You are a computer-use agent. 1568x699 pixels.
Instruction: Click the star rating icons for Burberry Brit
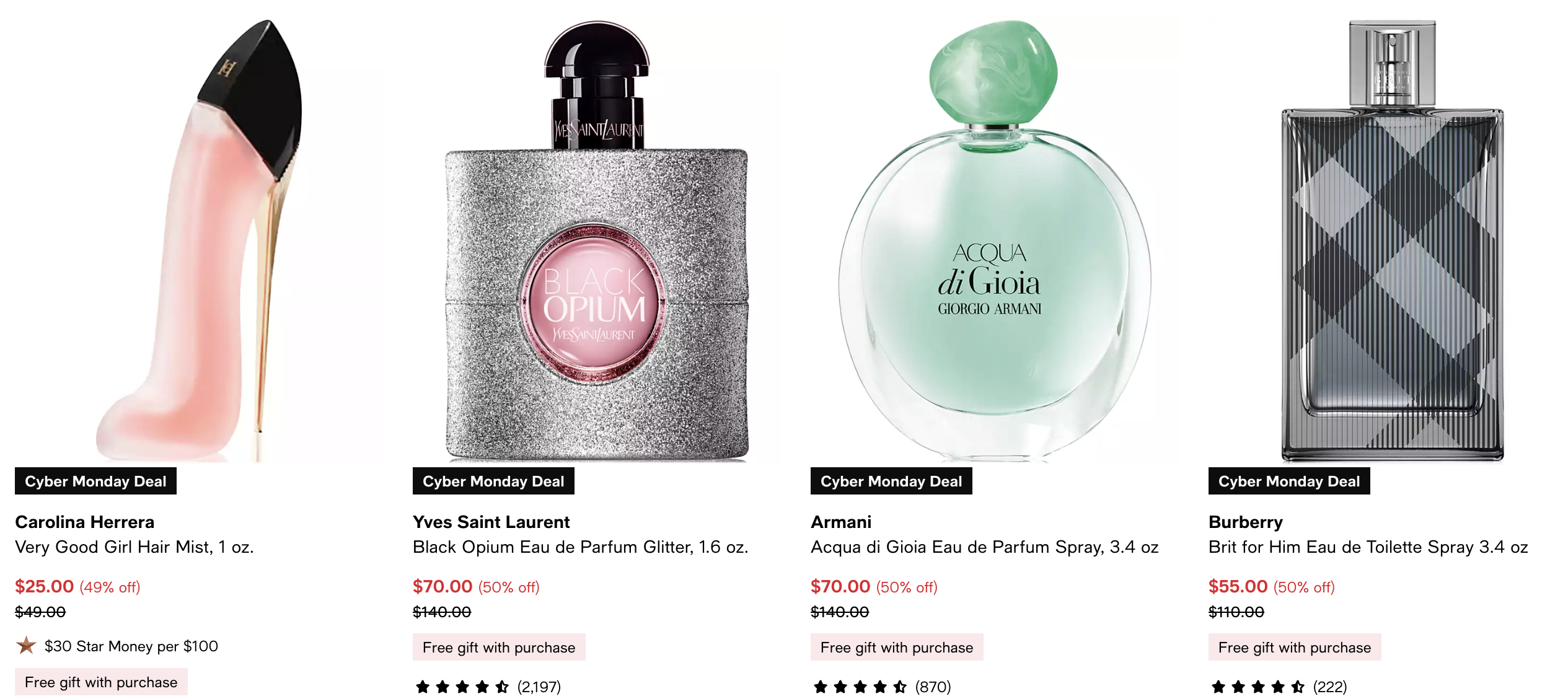click(x=1258, y=687)
